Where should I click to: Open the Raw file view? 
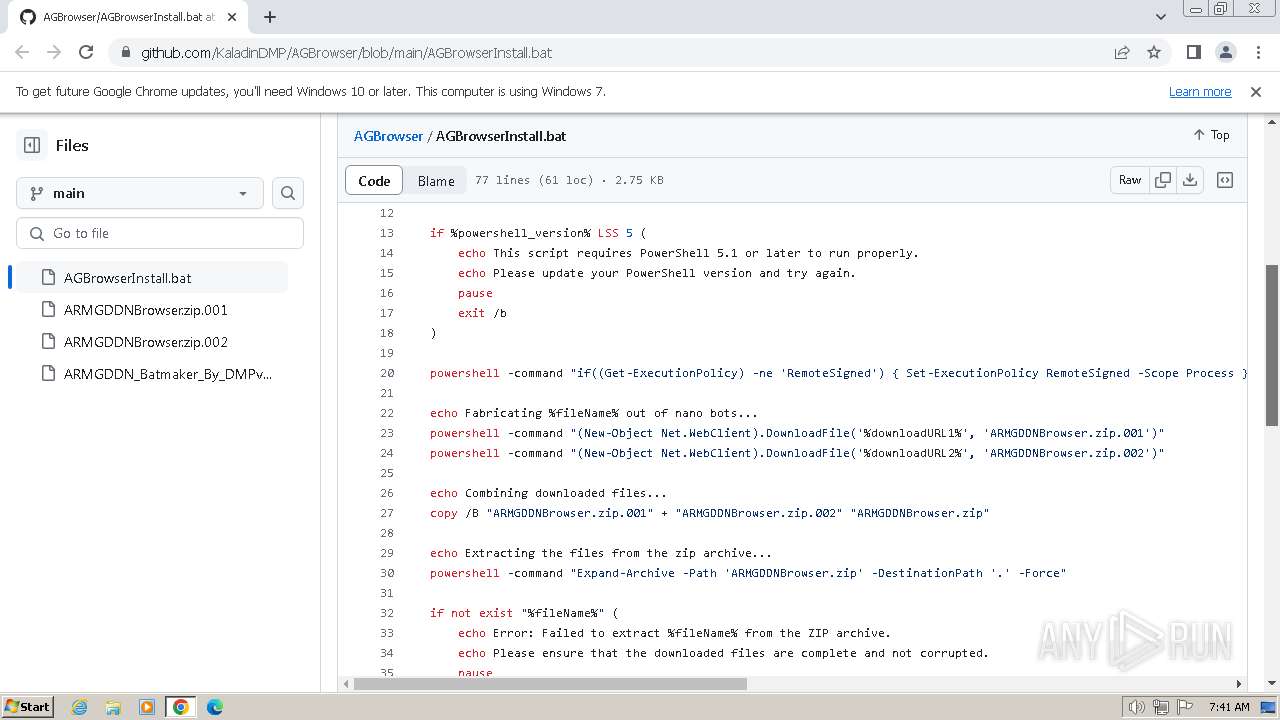(1130, 180)
